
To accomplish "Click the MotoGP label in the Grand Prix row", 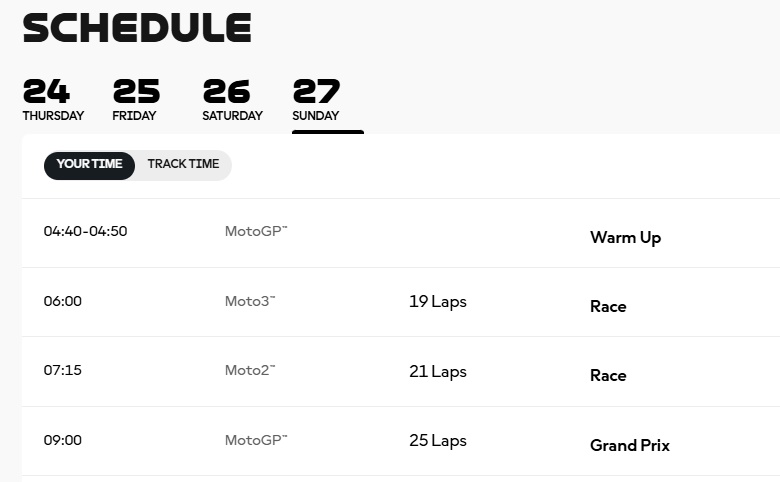I will (255, 440).
